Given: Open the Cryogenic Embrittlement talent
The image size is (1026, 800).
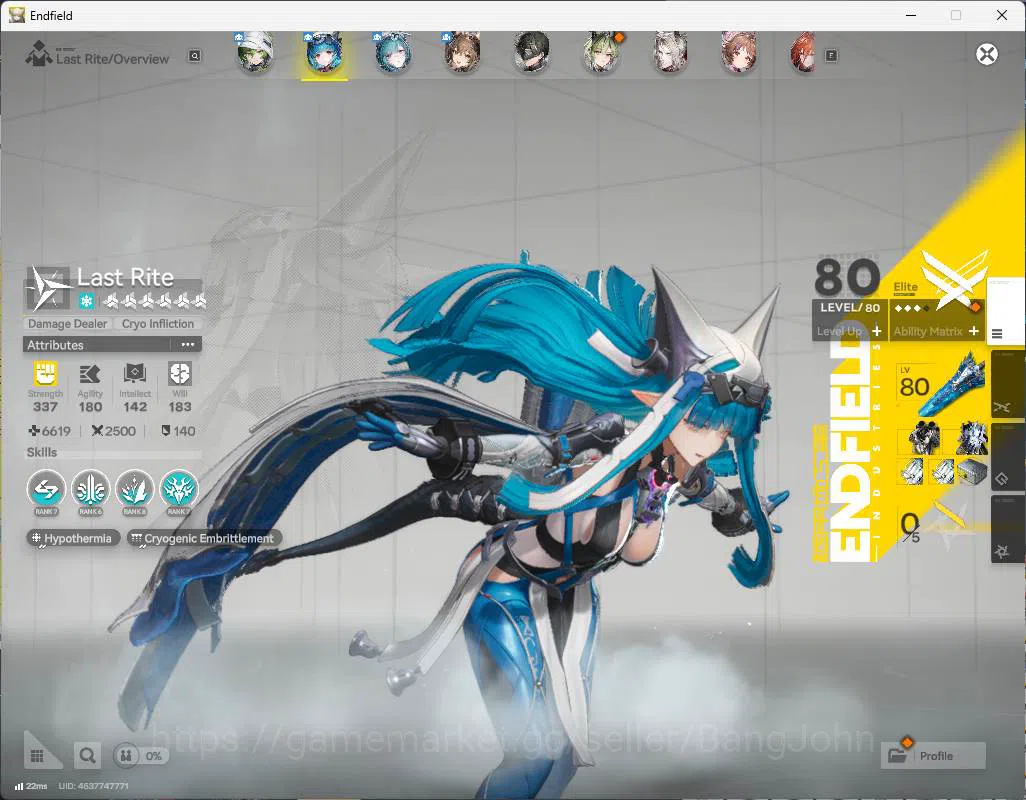Looking at the screenshot, I should (204, 538).
